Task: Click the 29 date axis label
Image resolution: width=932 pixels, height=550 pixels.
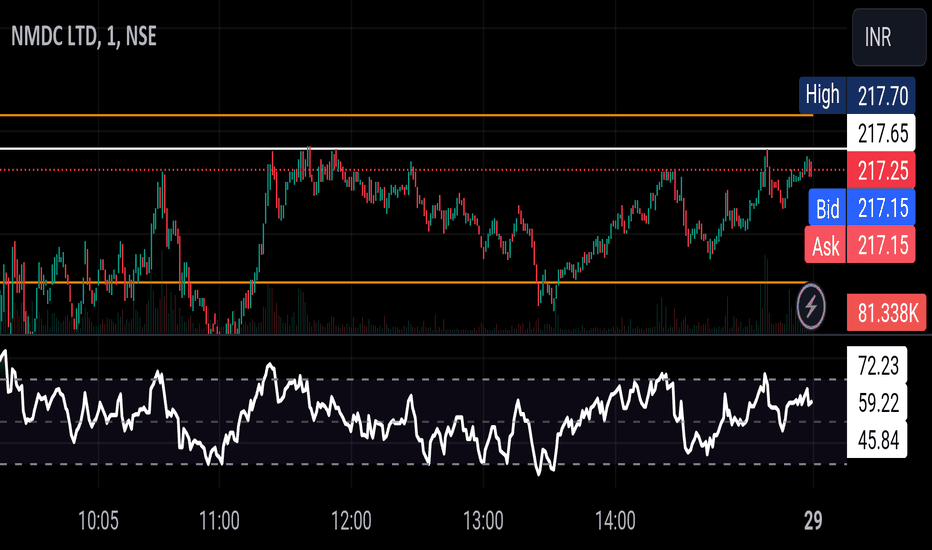Action: pyautogui.click(x=813, y=521)
